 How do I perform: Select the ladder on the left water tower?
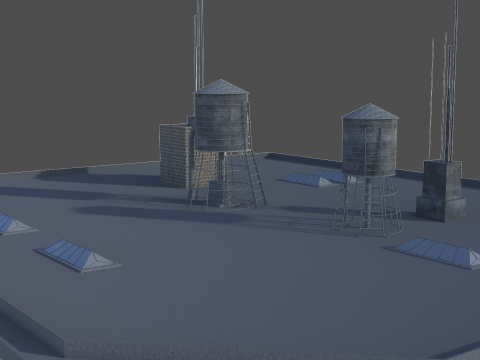pyautogui.click(x=254, y=154)
